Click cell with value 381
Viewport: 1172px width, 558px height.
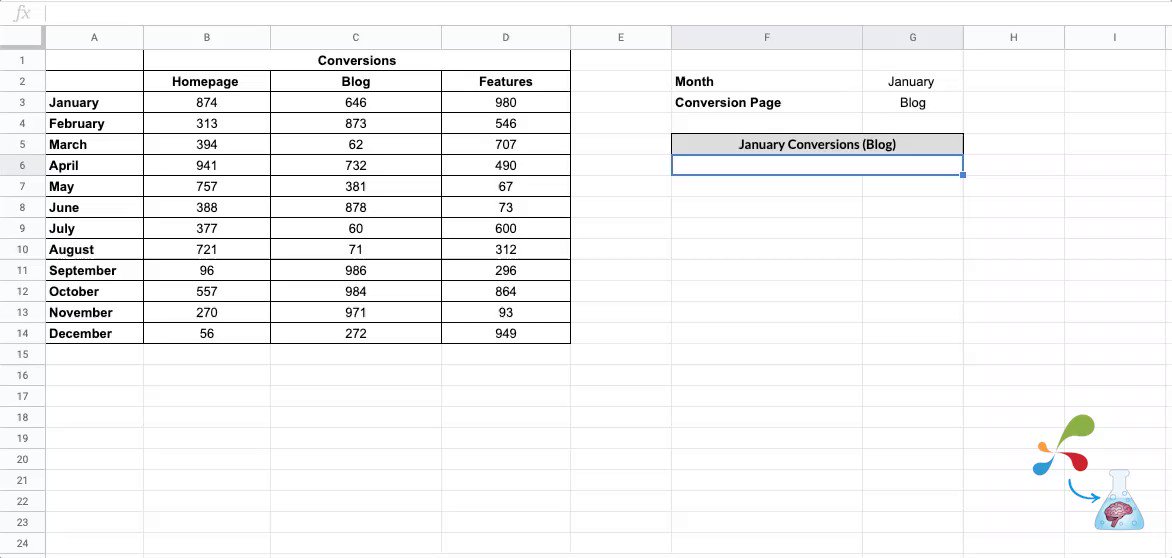(356, 186)
